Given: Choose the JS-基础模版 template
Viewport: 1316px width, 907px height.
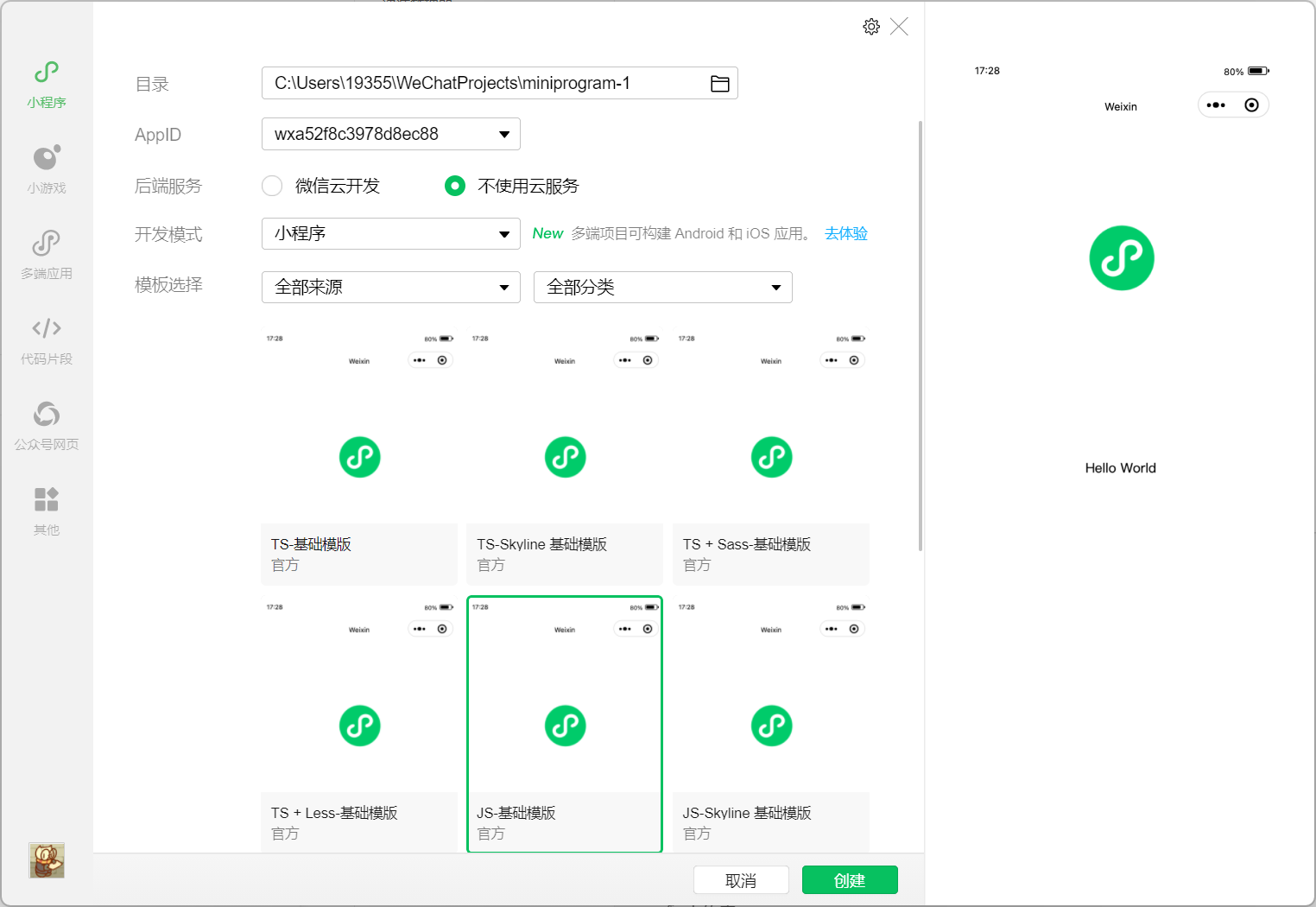Looking at the screenshot, I should 565,725.
